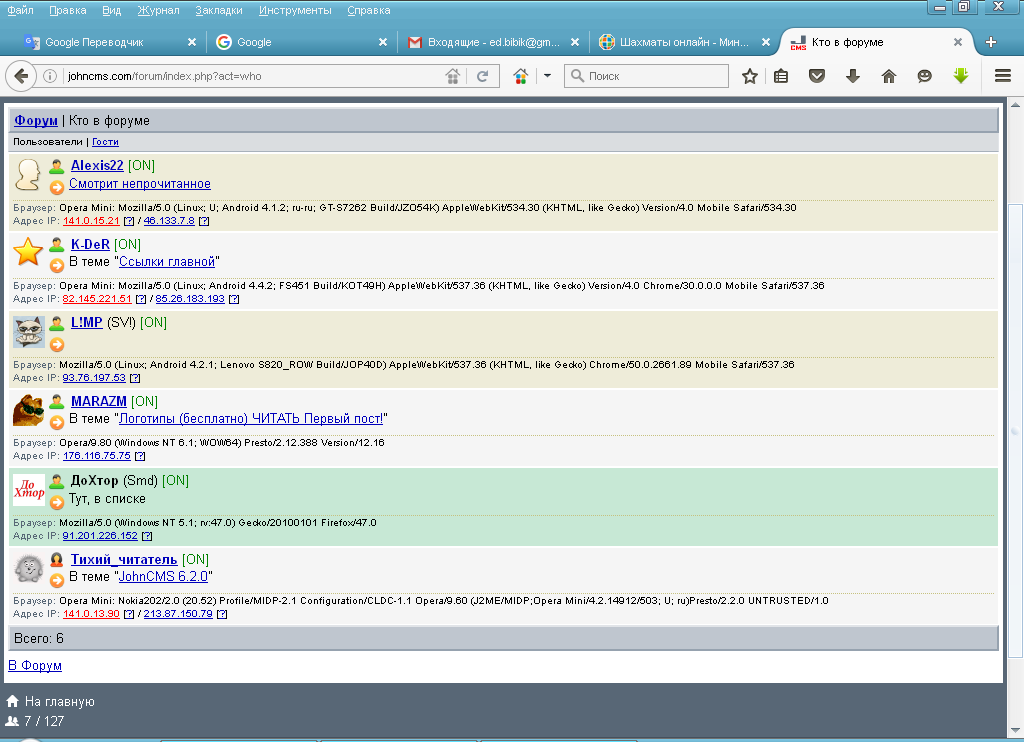Open the Инструменты menu
1024x742 pixels.
point(295,10)
